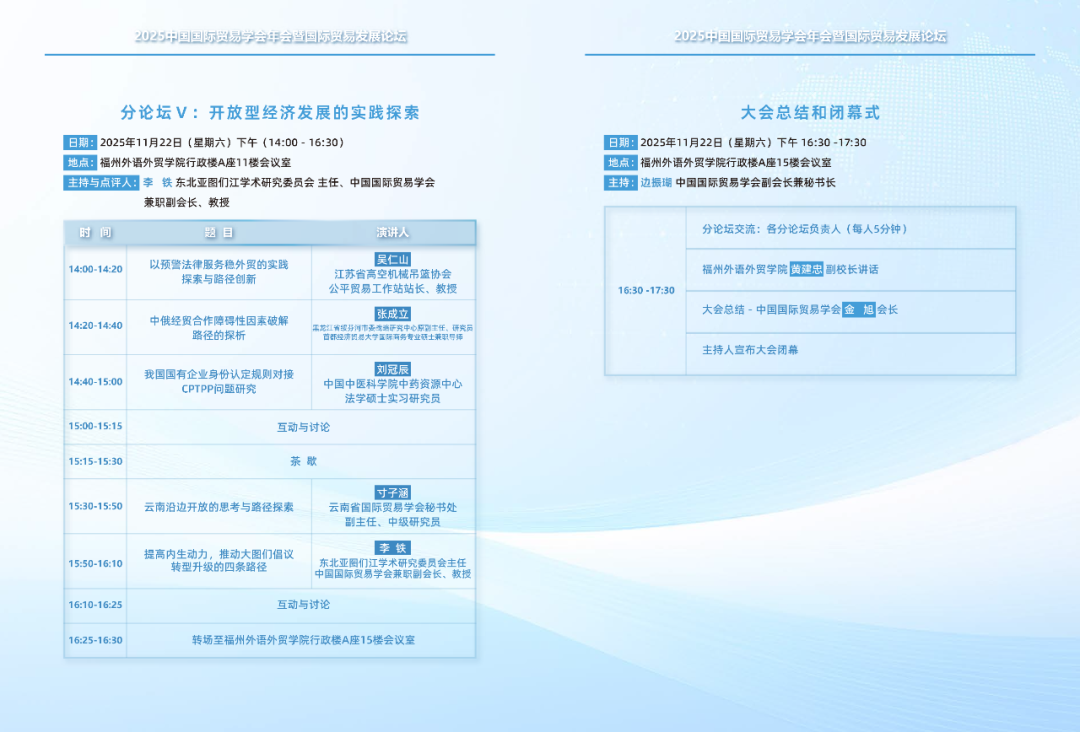The image size is (1080, 732).
Task: Select the 寸子涵 speaker name badge
Action: coord(392,492)
